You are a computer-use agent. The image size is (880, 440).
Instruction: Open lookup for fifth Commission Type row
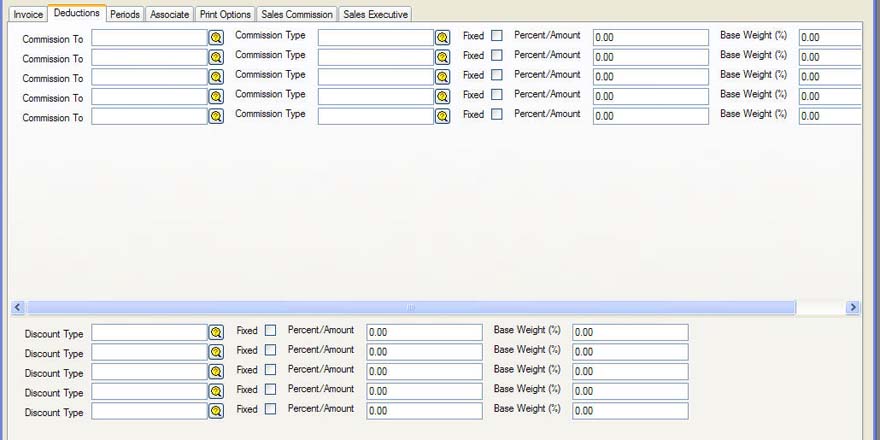point(442,116)
